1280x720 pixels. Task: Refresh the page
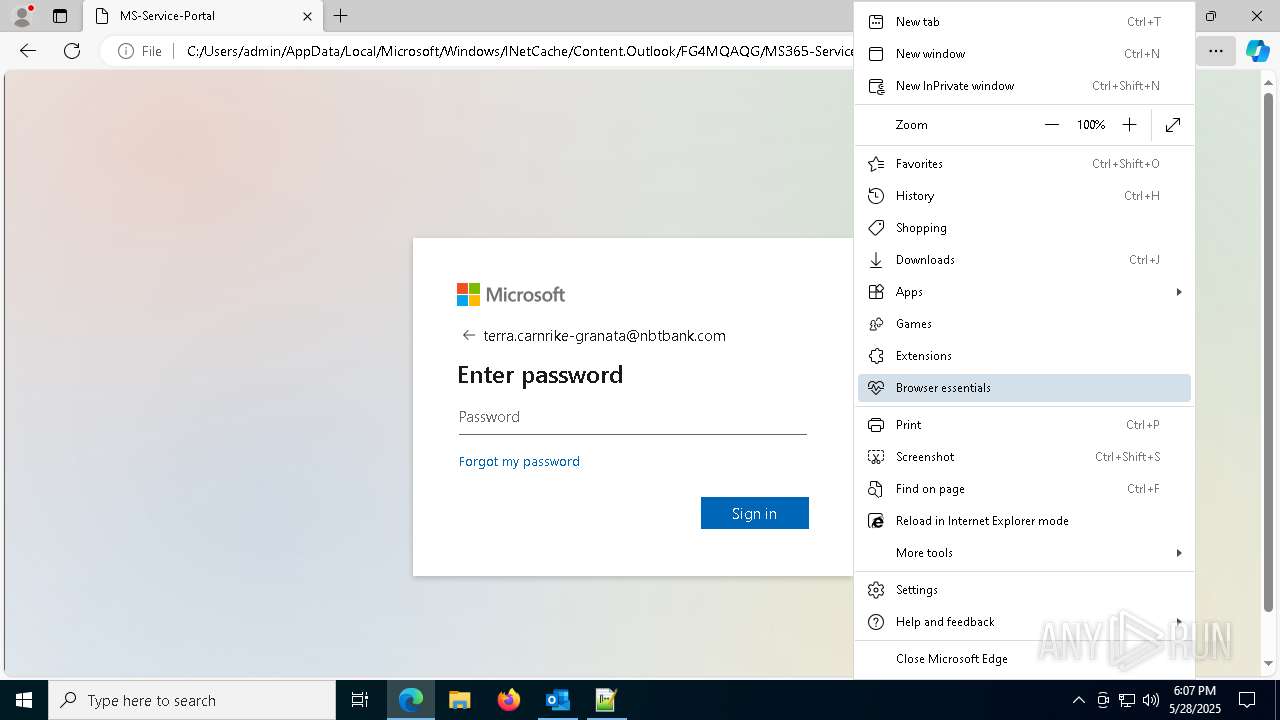tap(72, 51)
